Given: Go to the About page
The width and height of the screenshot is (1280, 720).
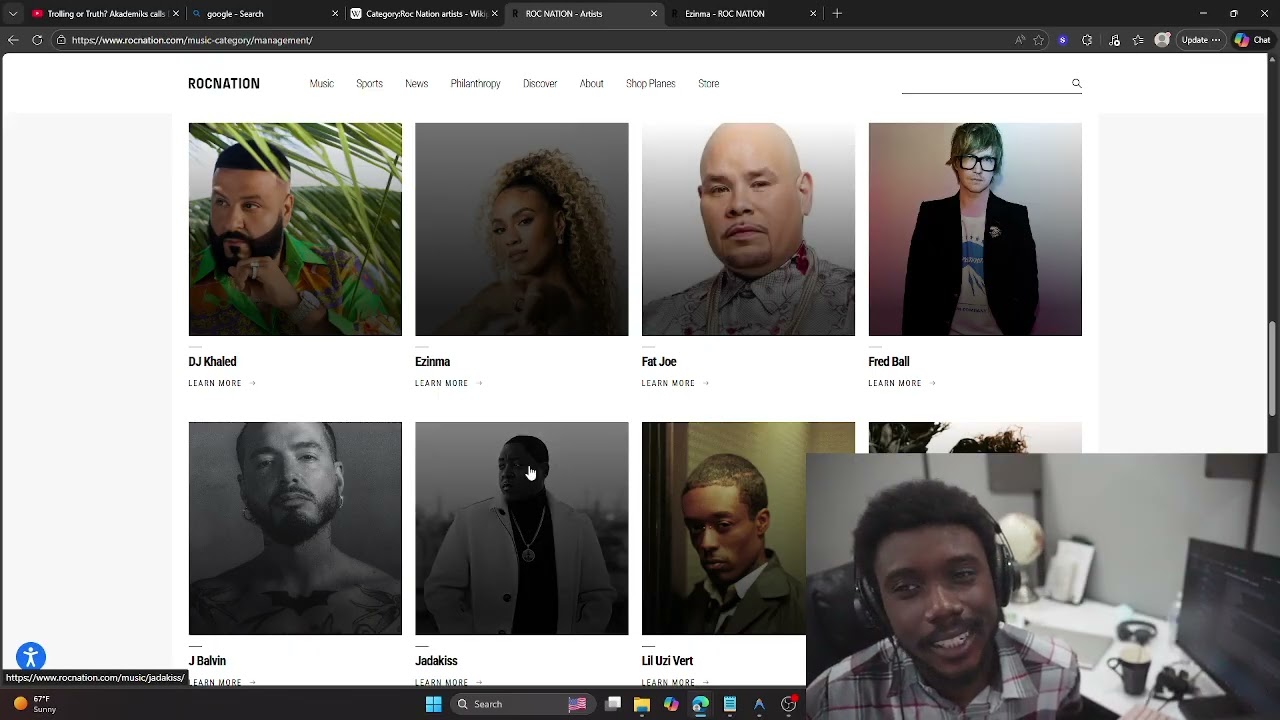Looking at the screenshot, I should click(591, 84).
